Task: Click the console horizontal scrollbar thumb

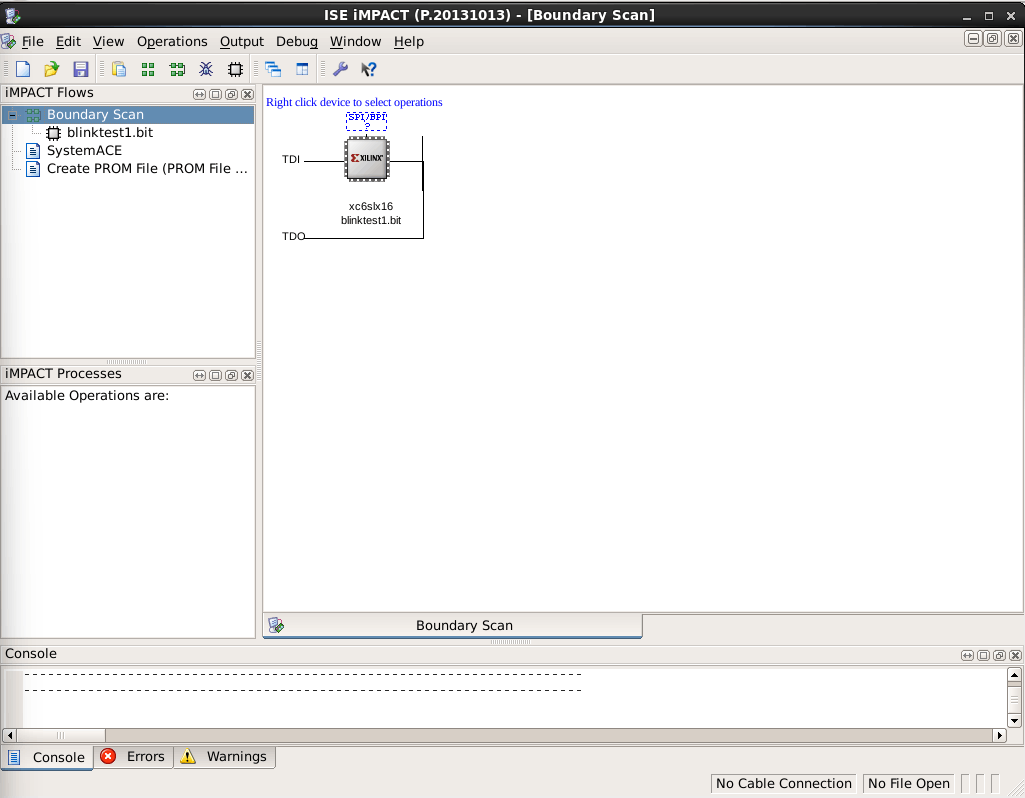Action: pyautogui.click(x=61, y=735)
